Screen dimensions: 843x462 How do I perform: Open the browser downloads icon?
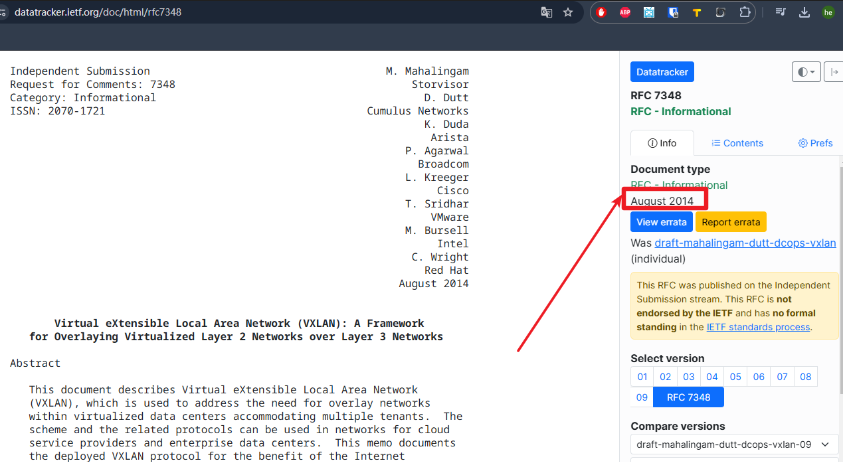[804, 12]
